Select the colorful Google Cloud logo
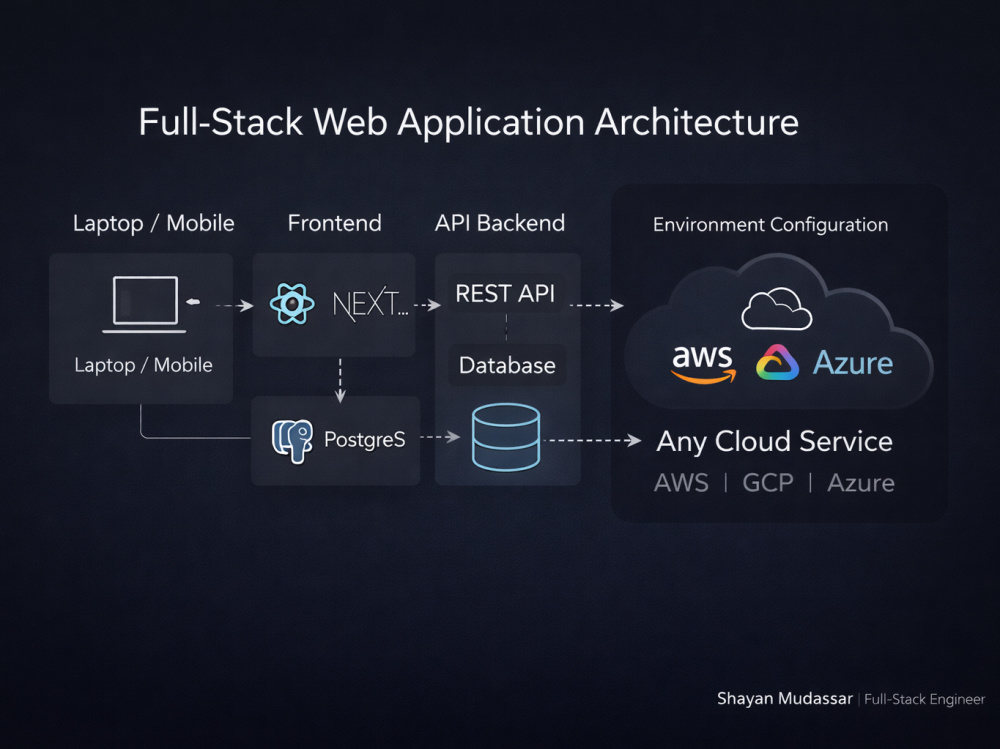This screenshot has width=1000, height=749. (777, 363)
